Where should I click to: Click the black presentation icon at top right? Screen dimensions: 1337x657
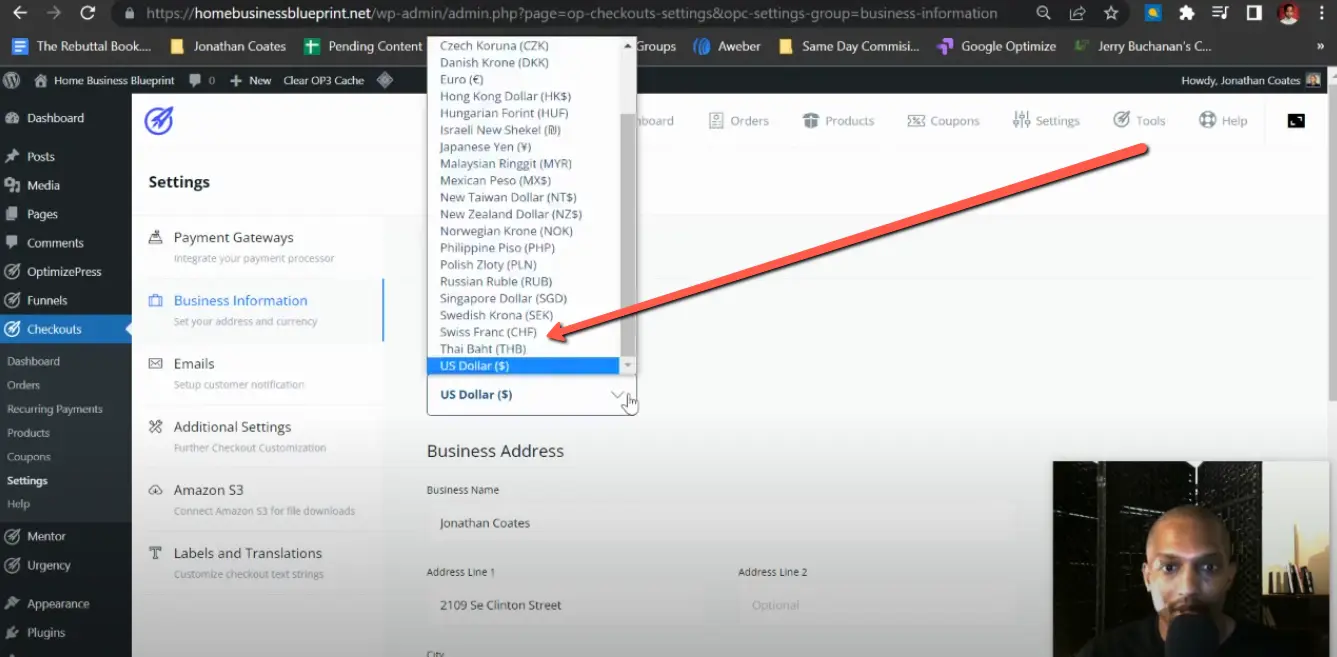point(1295,120)
